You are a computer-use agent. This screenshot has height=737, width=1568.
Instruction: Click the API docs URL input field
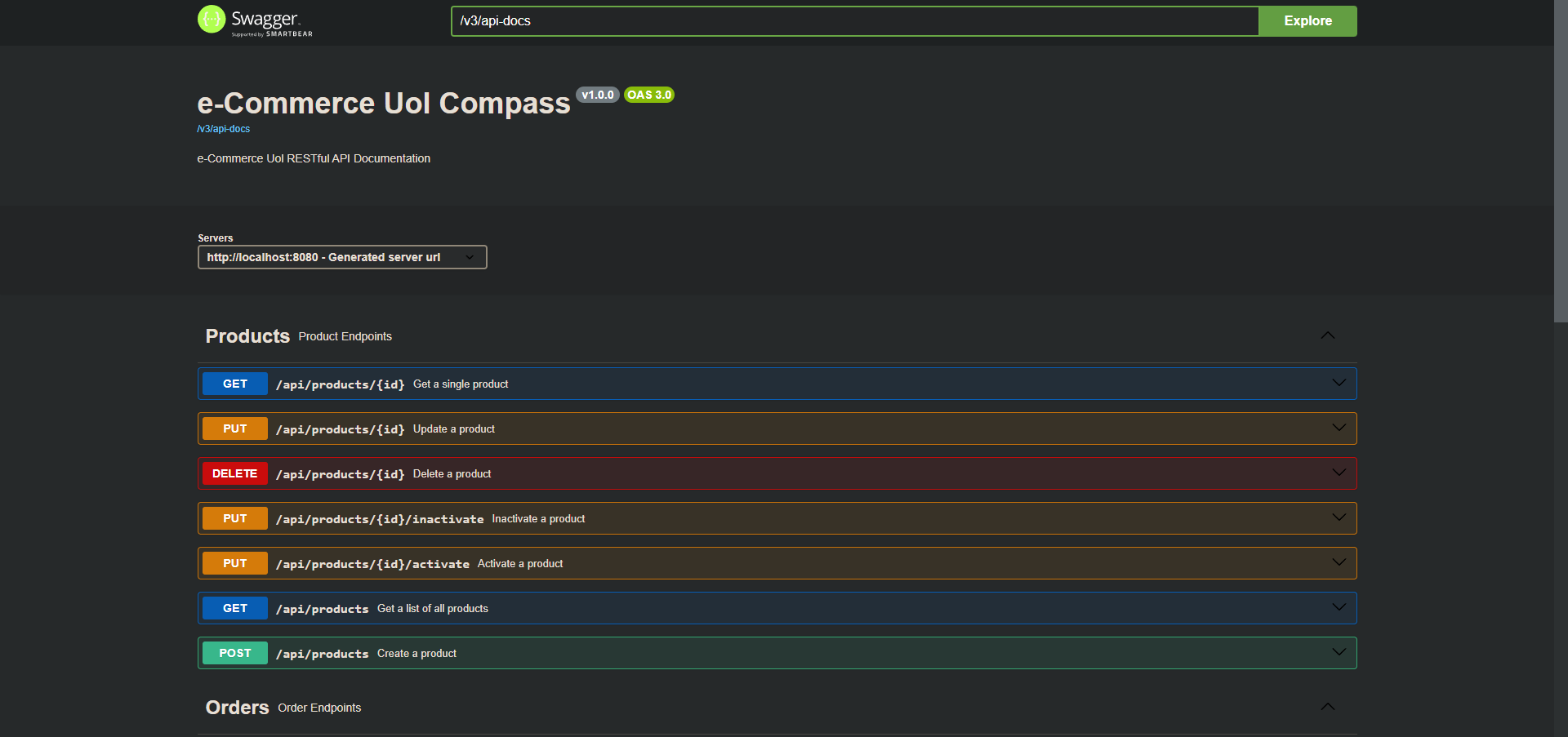pyautogui.click(x=853, y=21)
